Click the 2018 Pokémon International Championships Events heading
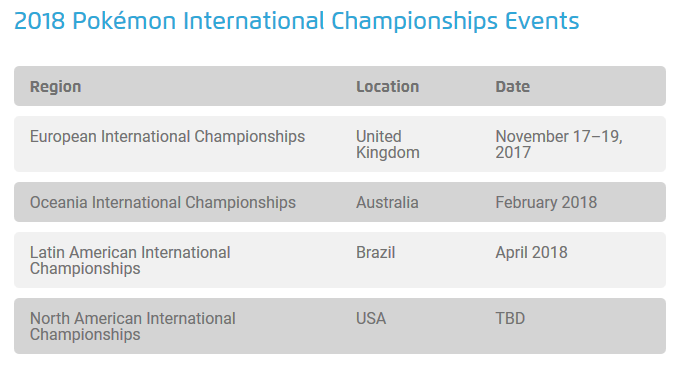 pos(297,22)
